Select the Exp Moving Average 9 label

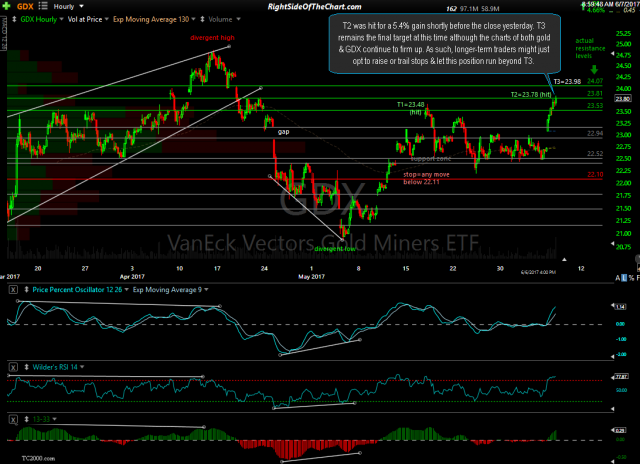167,290
